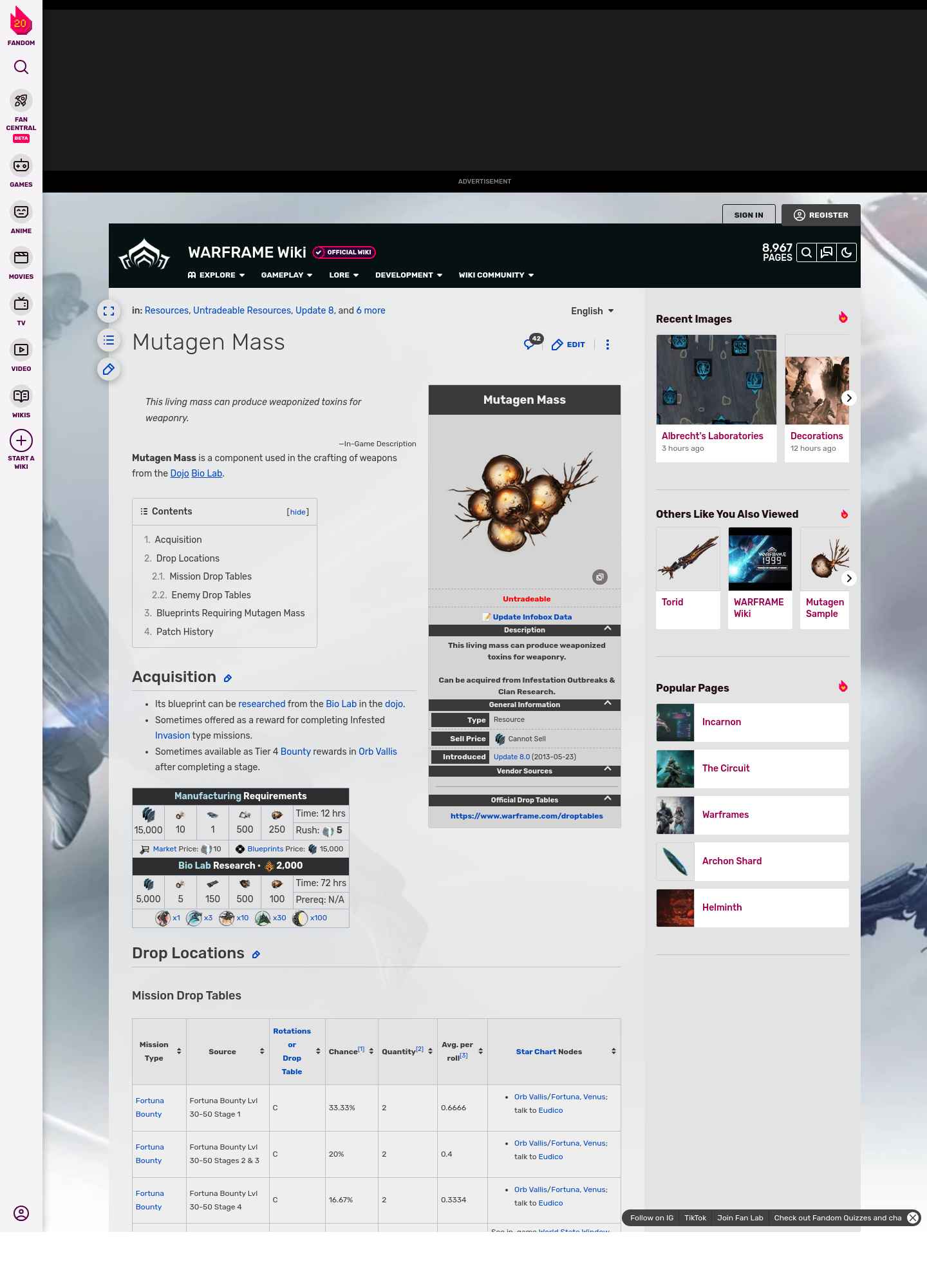Enlarge the Mutagen Mass infobox image icon

pos(600,577)
